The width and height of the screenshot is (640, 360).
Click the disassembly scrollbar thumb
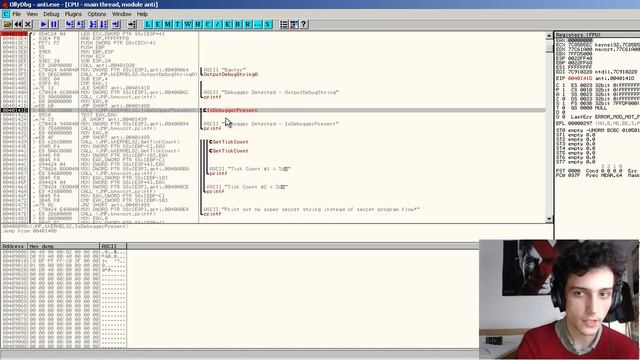point(549,47)
